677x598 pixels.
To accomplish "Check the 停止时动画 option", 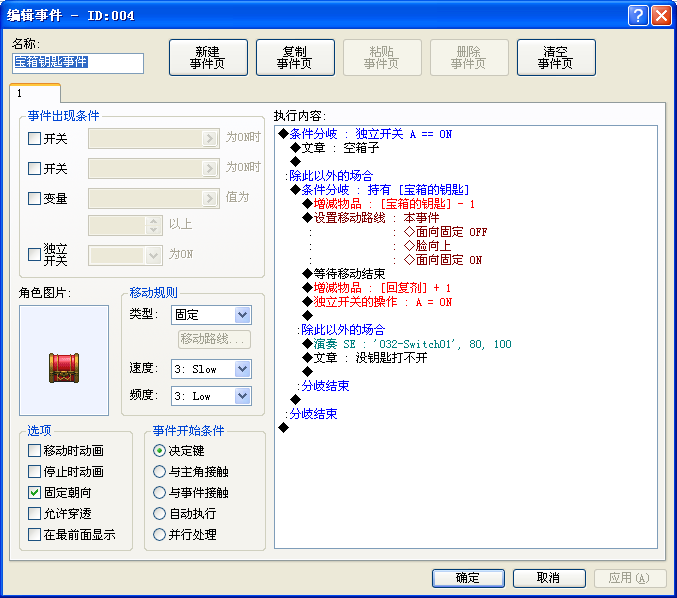I will [x=34, y=471].
